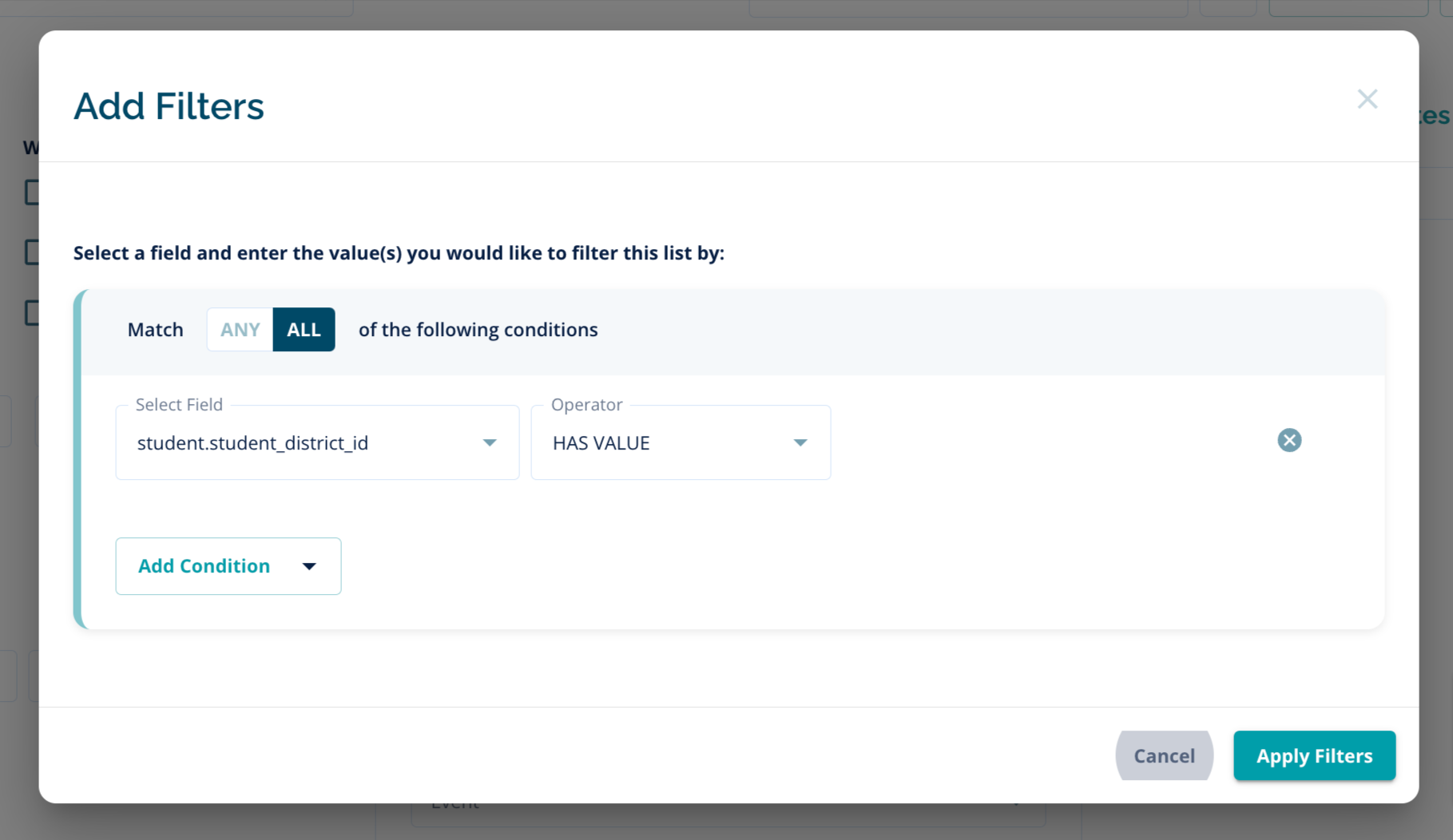Viewport: 1453px width, 840px height.
Task: Click the Add Condition caret arrow
Action: pyautogui.click(x=309, y=566)
